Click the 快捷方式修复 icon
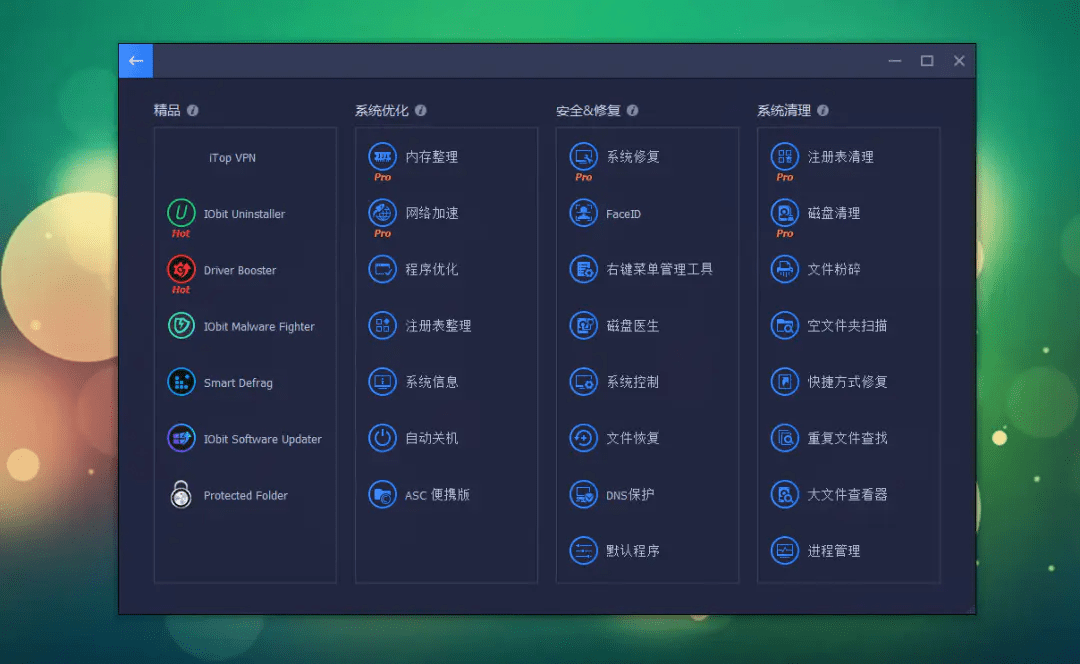This screenshot has width=1080, height=664. pyautogui.click(x=785, y=382)
